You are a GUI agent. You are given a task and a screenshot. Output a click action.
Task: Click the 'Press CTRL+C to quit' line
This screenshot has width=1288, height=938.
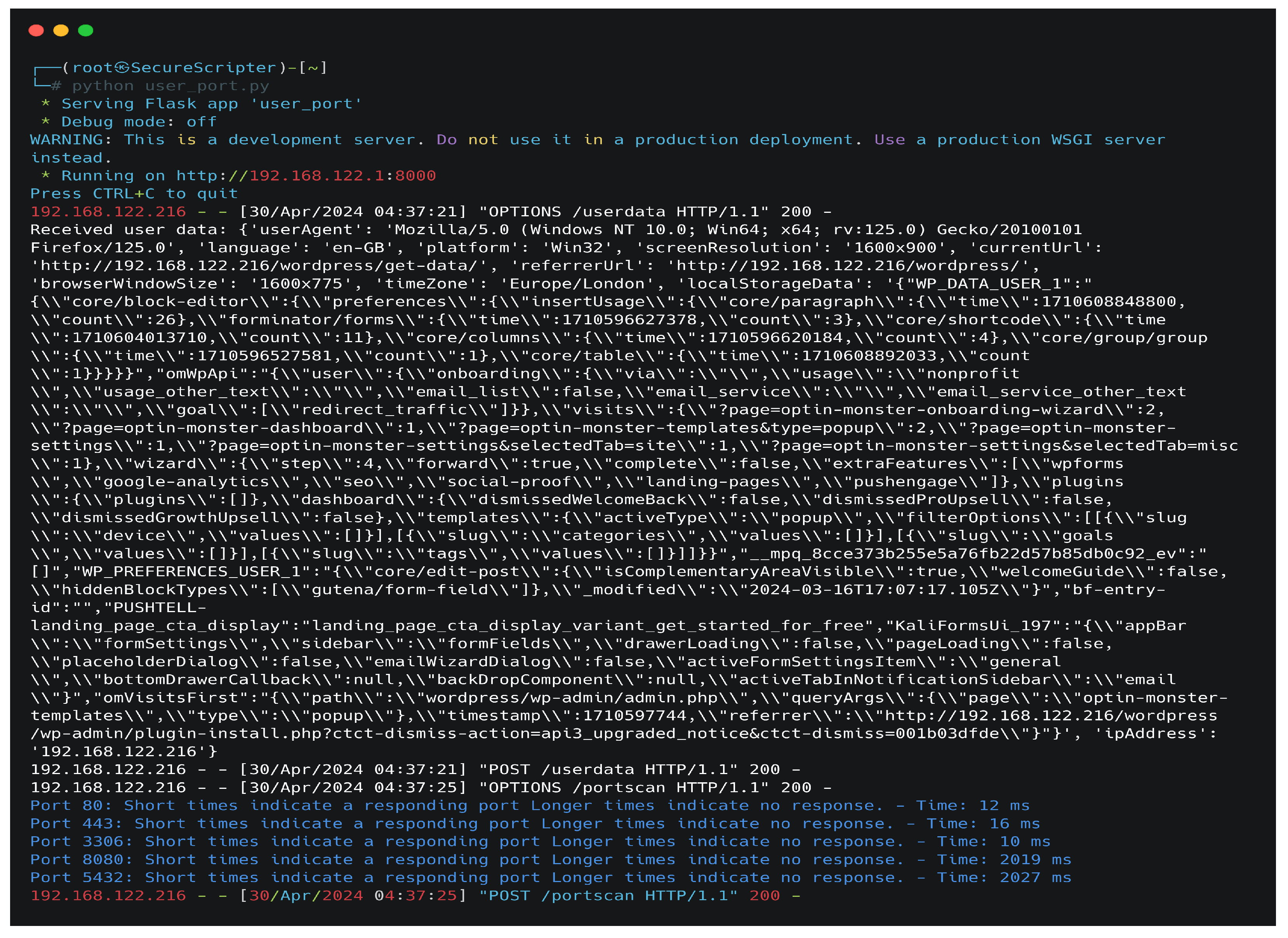134,194
